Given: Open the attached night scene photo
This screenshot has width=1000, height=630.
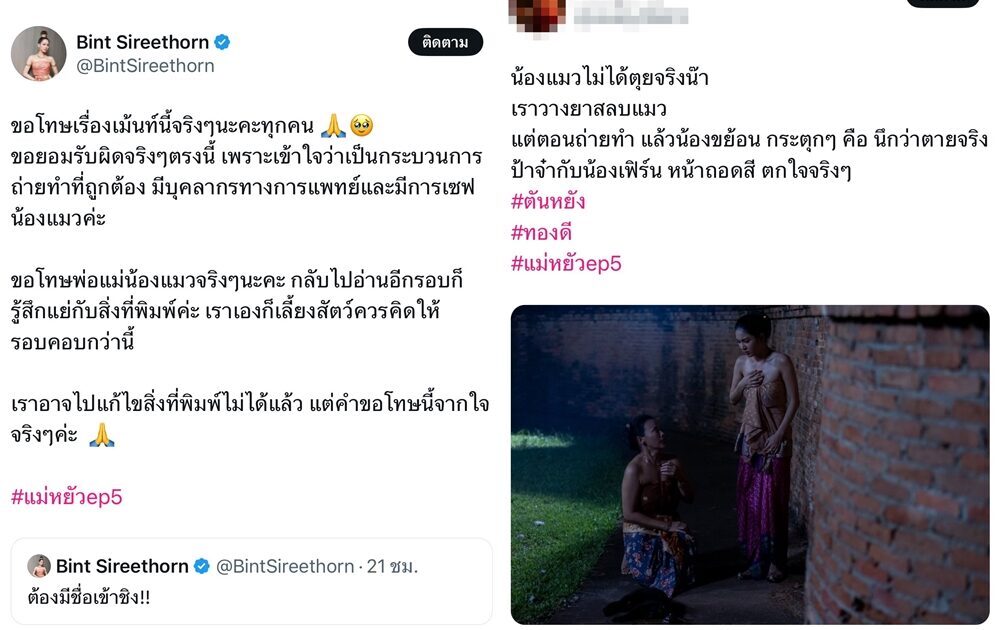Looking at the screenshot, I should pyautogui.click(x=750, y=465).
